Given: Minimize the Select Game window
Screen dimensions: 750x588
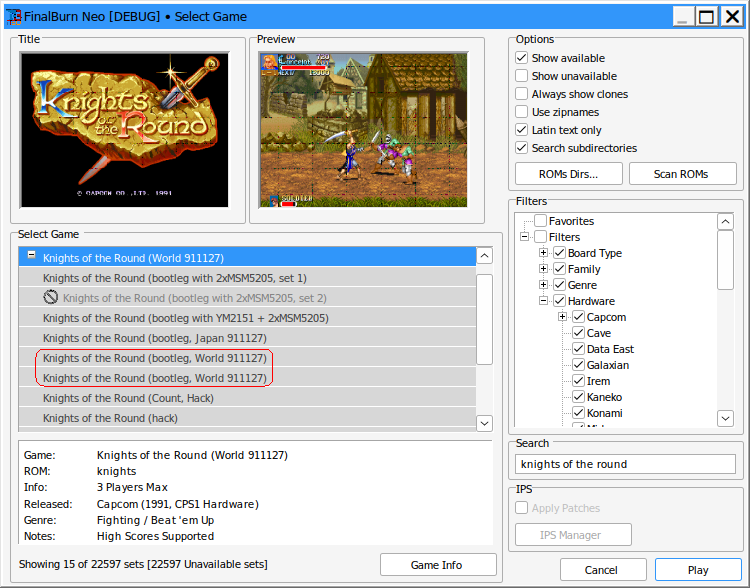Looking at the screenshot, I should coord(683,17).
